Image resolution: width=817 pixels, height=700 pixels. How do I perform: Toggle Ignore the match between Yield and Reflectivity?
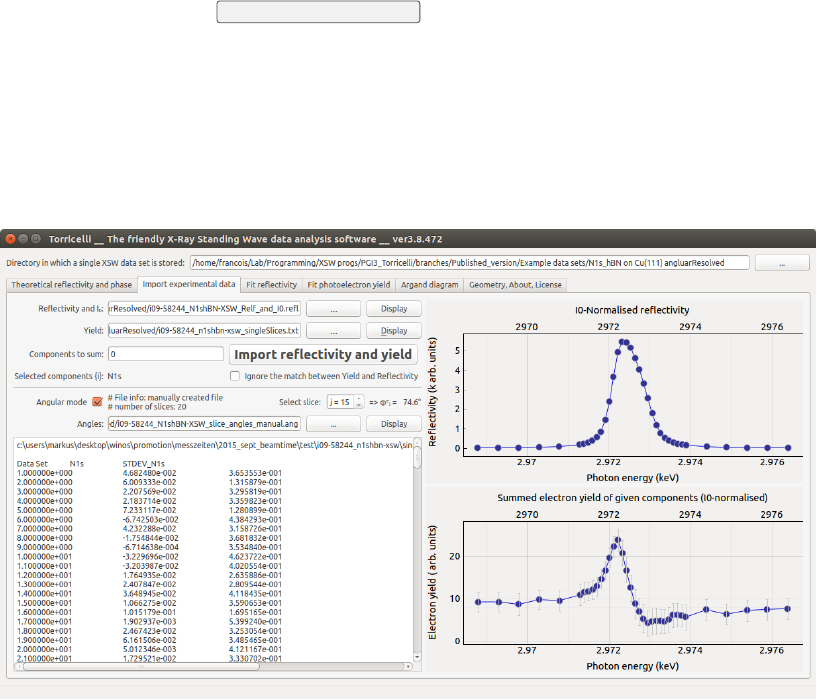point(235,376)
